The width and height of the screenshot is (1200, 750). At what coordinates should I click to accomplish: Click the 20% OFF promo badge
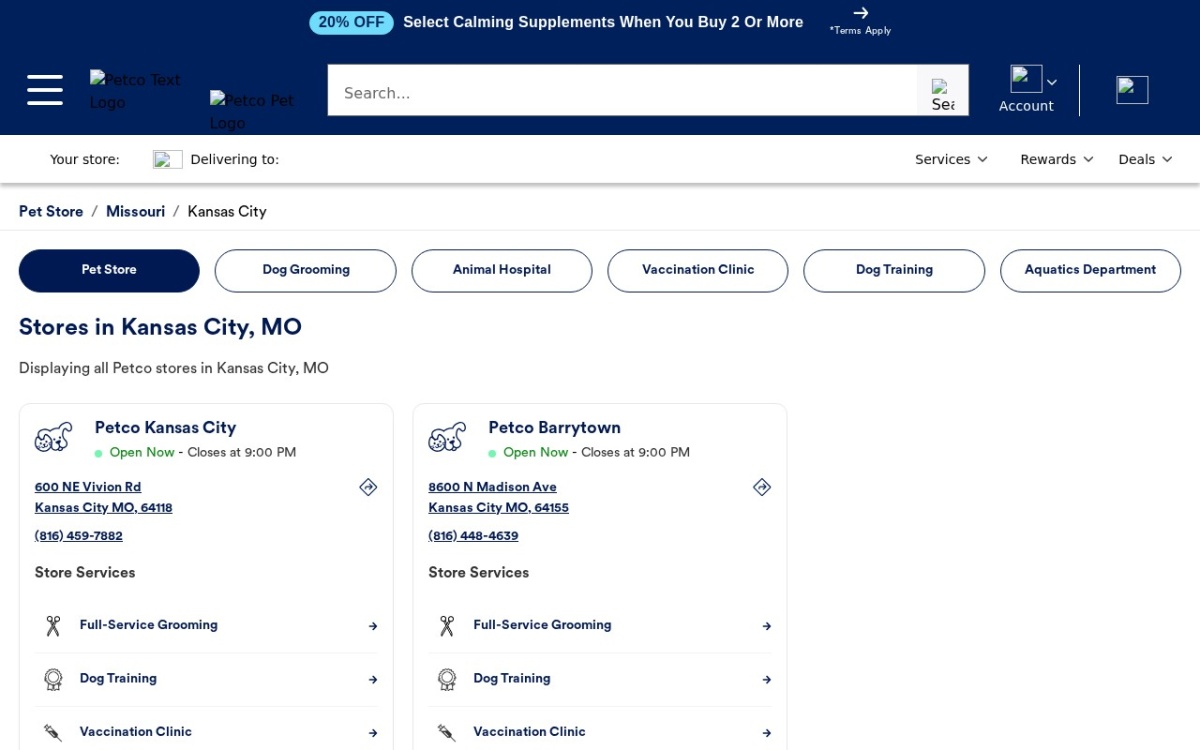(x=351, y=22)
